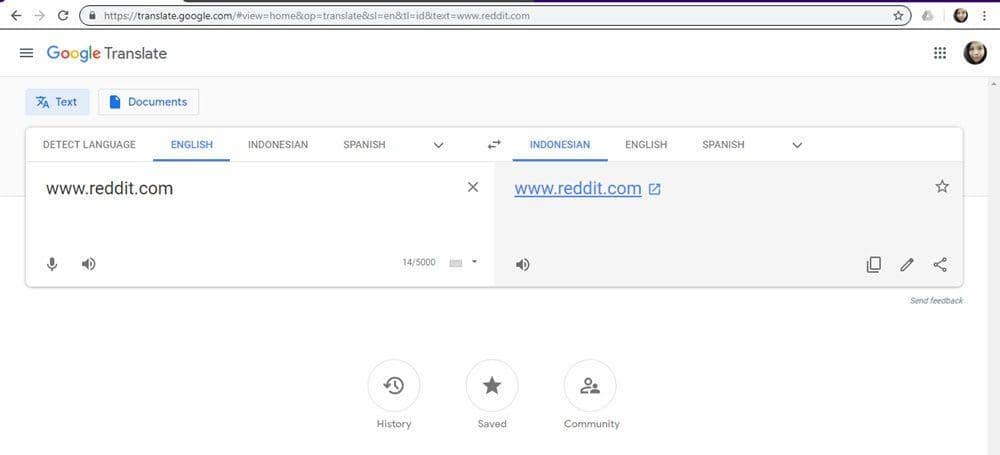Click the microphone voice input icon
Viewport: 1000px width, 455px height.
coord(52,264)
